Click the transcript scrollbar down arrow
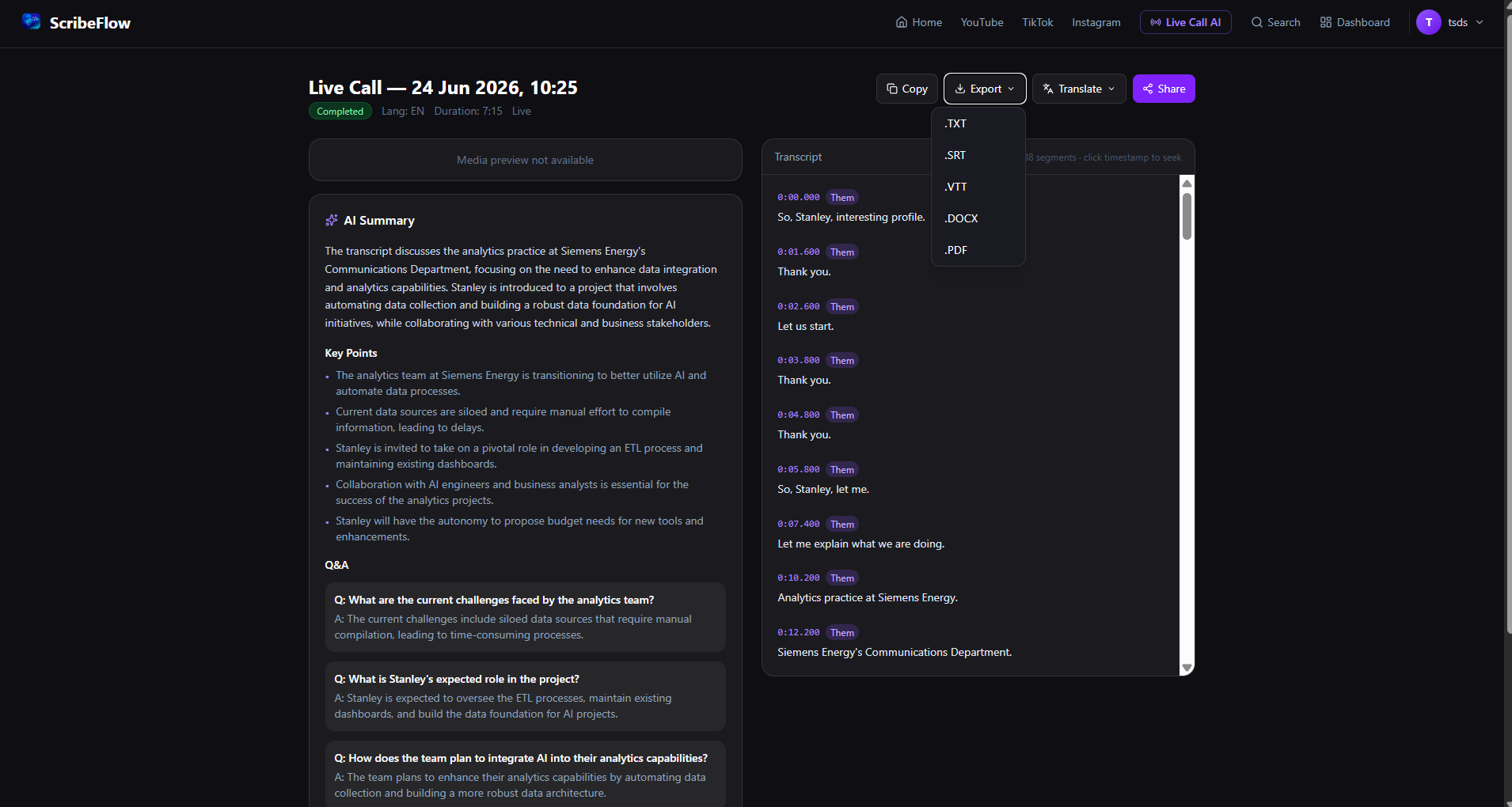Viewport: 1512px width, 807px height. (1187, 669)
